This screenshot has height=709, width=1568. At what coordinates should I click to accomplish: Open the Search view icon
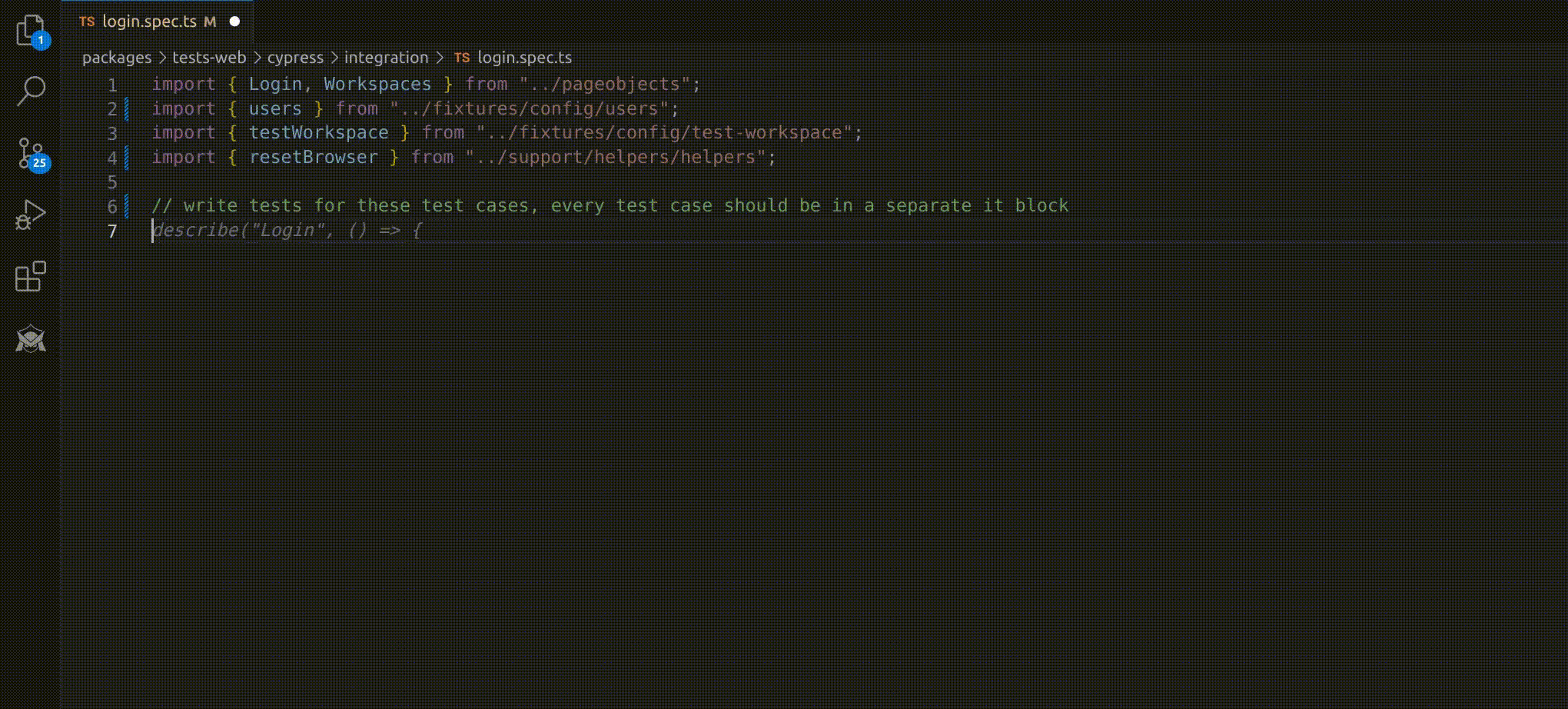tap(31, 91)
